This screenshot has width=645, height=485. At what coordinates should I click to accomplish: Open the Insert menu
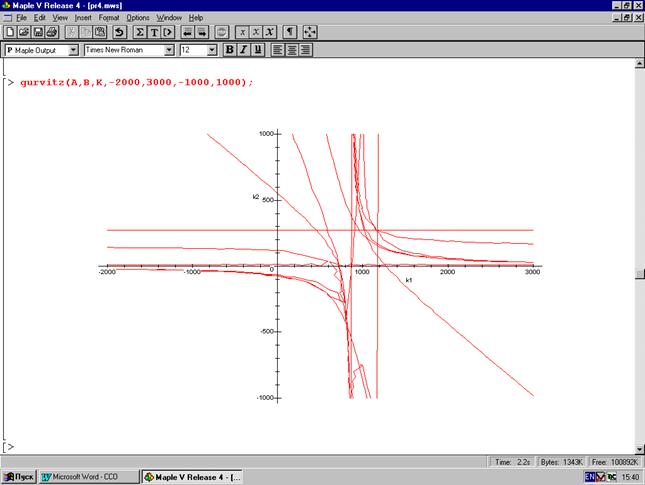pos(82,18)
